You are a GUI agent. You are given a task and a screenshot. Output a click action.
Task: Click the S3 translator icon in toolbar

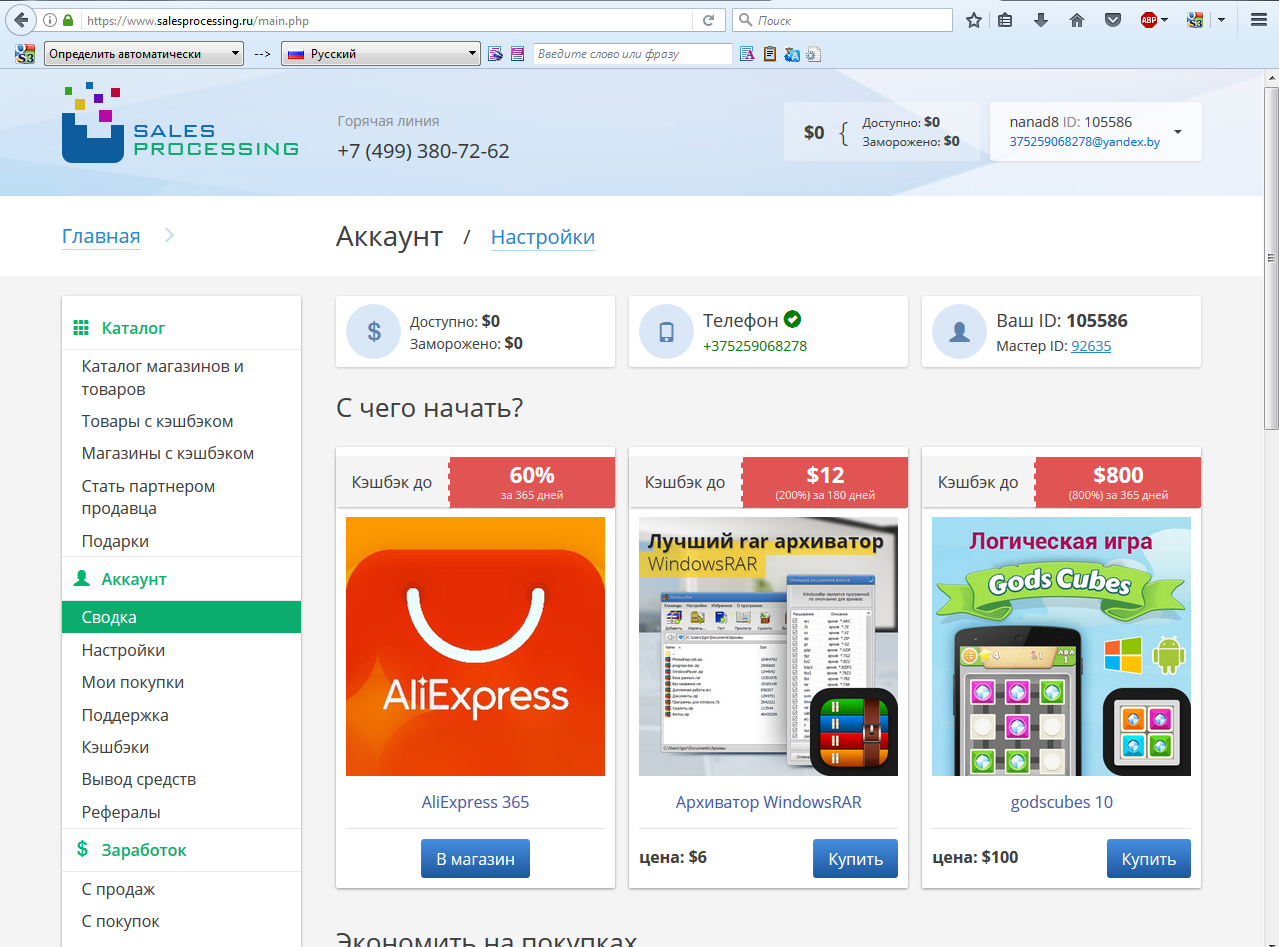pos(1194,20)
